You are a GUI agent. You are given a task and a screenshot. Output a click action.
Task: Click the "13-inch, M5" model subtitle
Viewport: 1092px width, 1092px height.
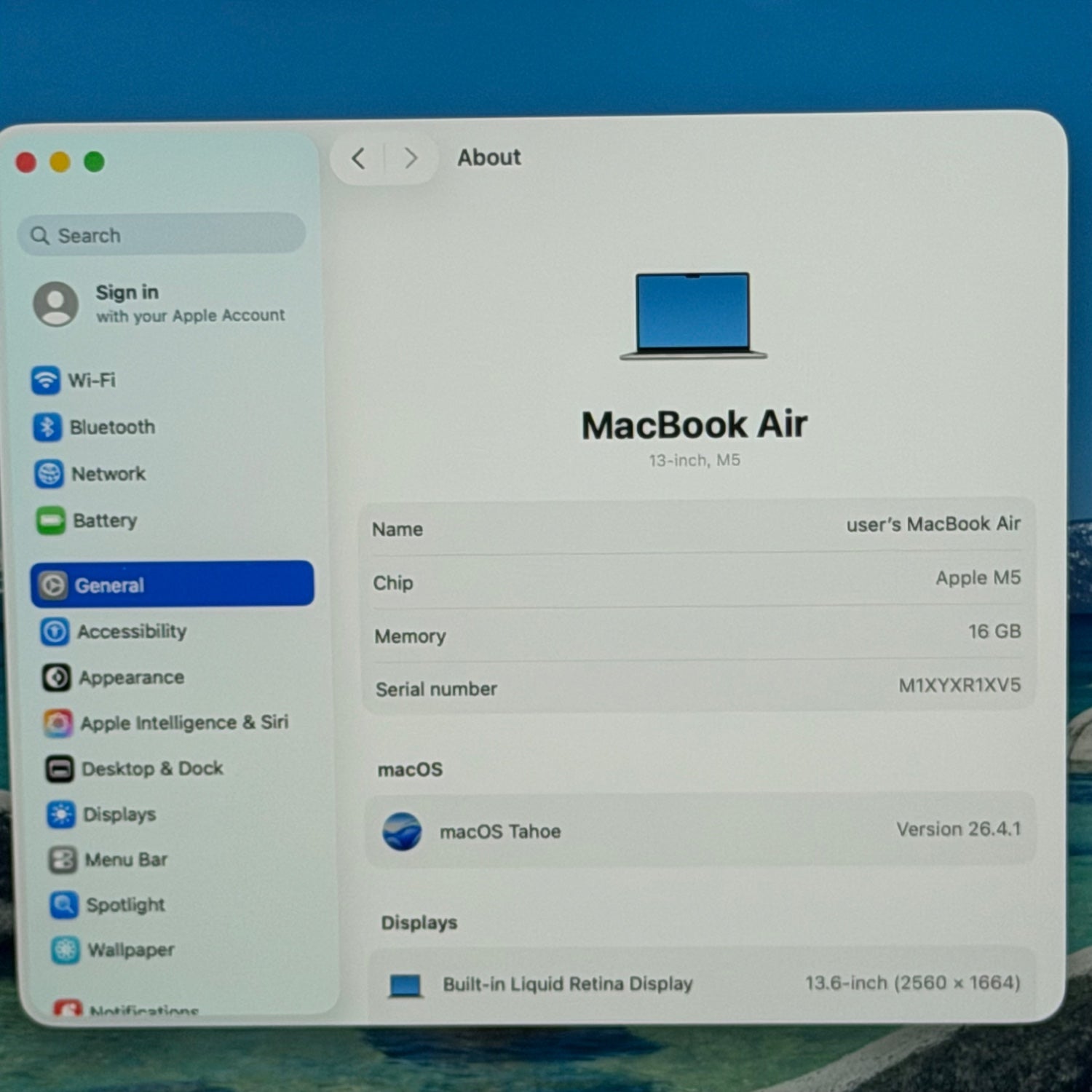pyautogui.click(x=695, y=460)
